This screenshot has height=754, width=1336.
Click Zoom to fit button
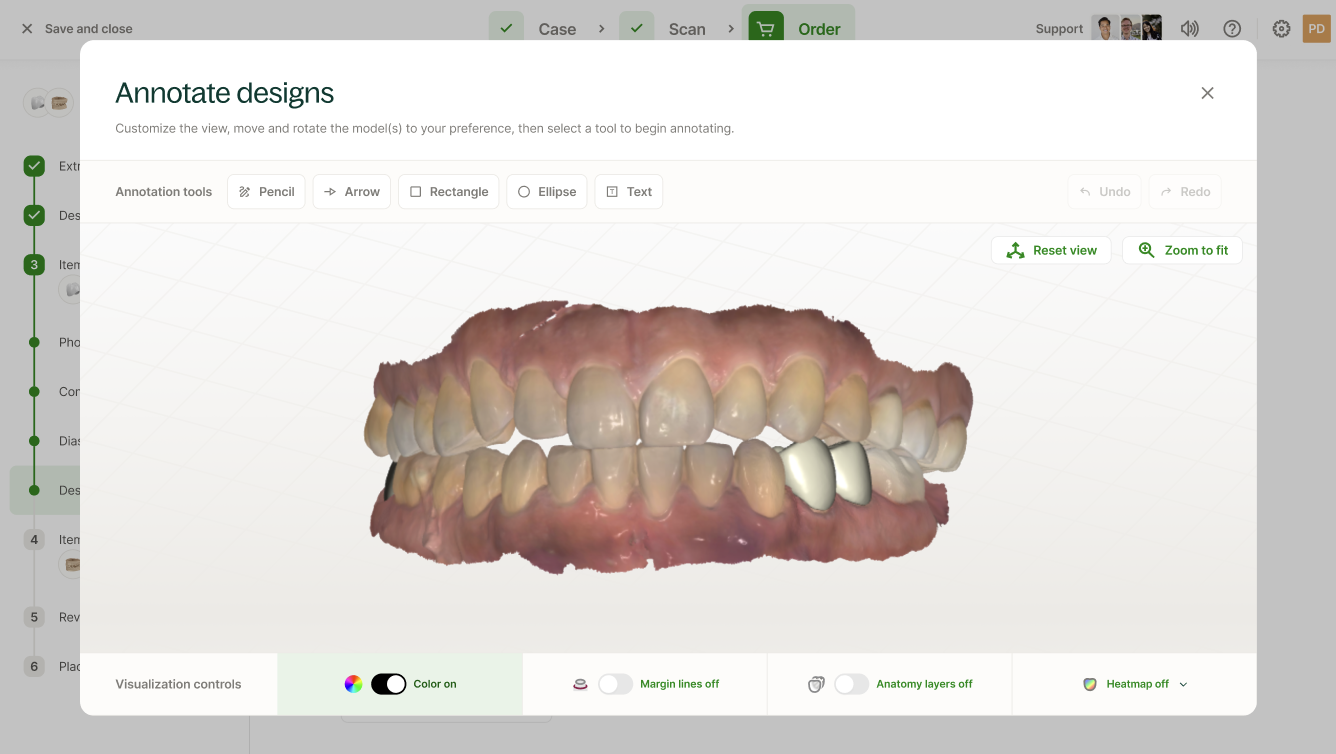1182,251
